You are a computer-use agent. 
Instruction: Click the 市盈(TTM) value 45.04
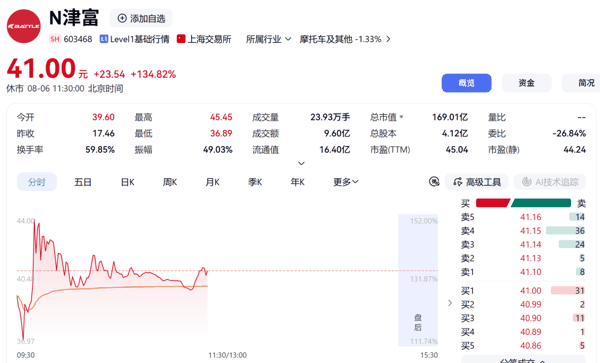coord(457,150)
